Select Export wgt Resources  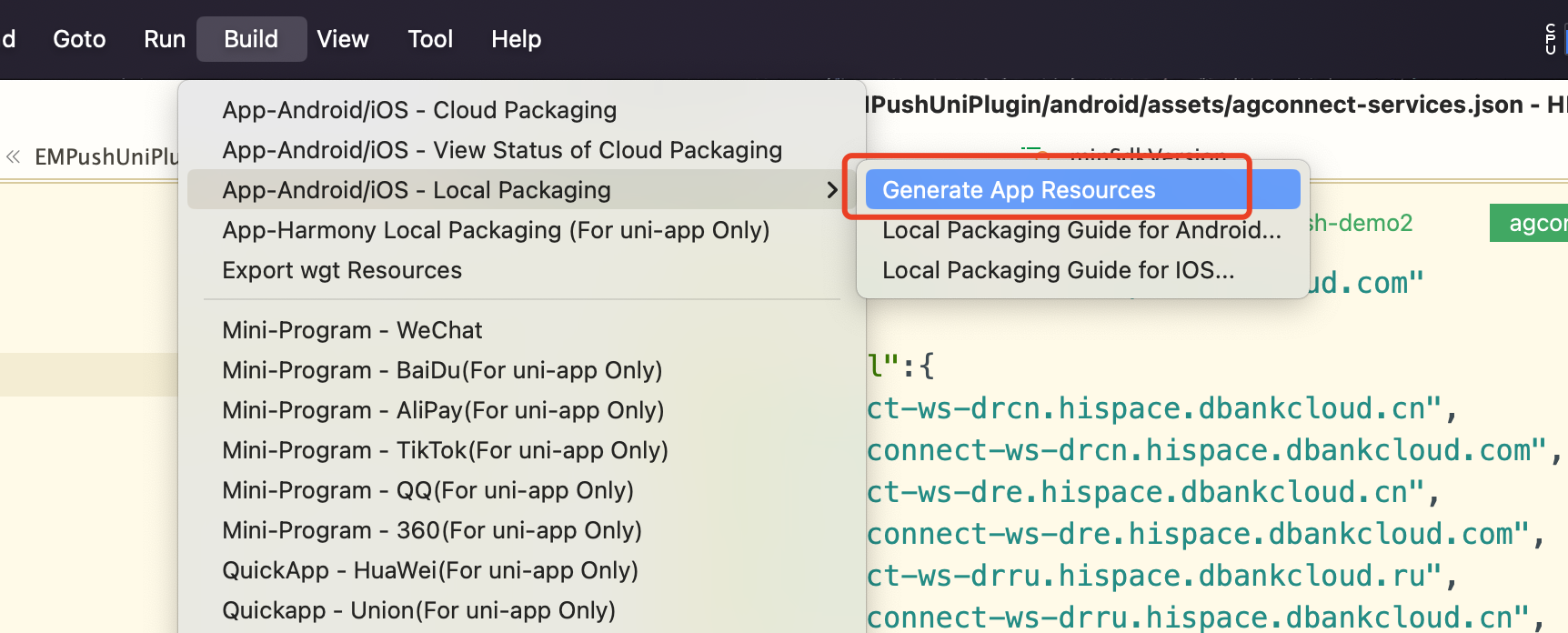342,270
